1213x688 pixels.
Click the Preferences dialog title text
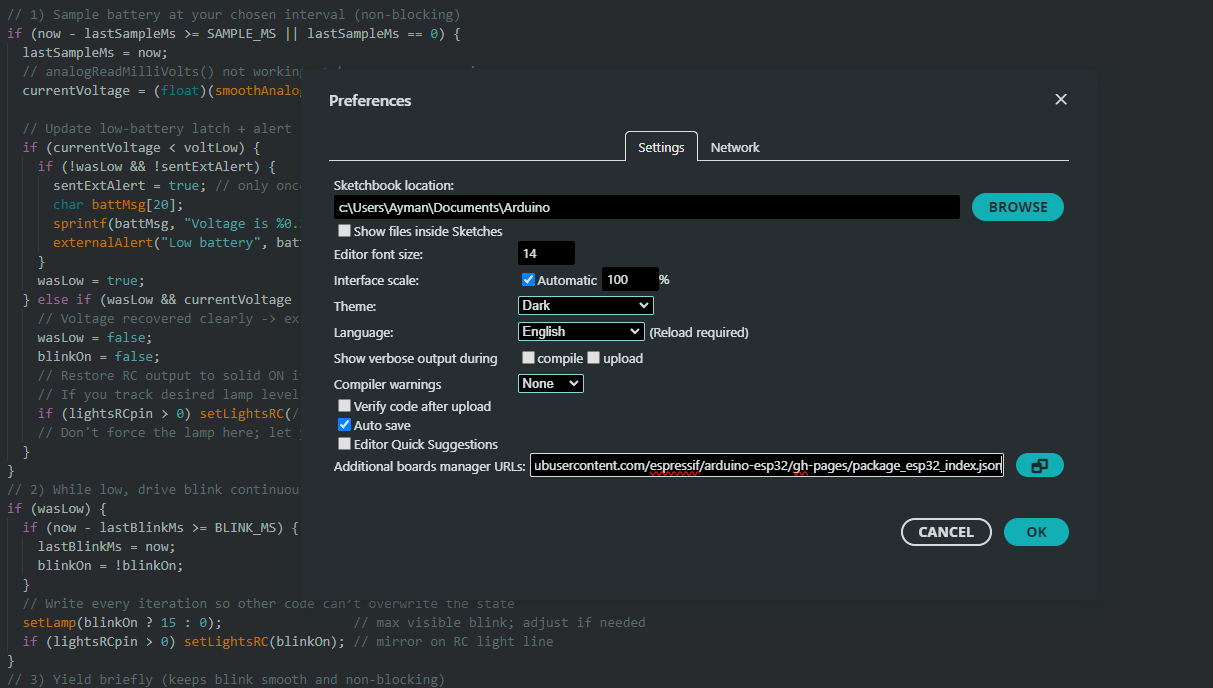point(370,100)
